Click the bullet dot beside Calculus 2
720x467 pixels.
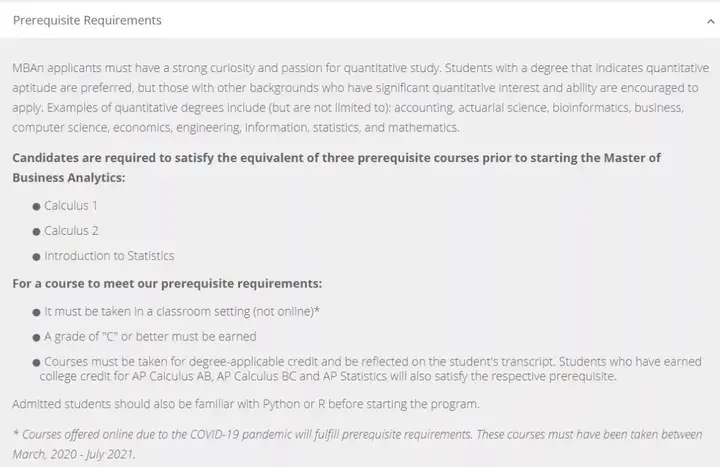(36, 231)
